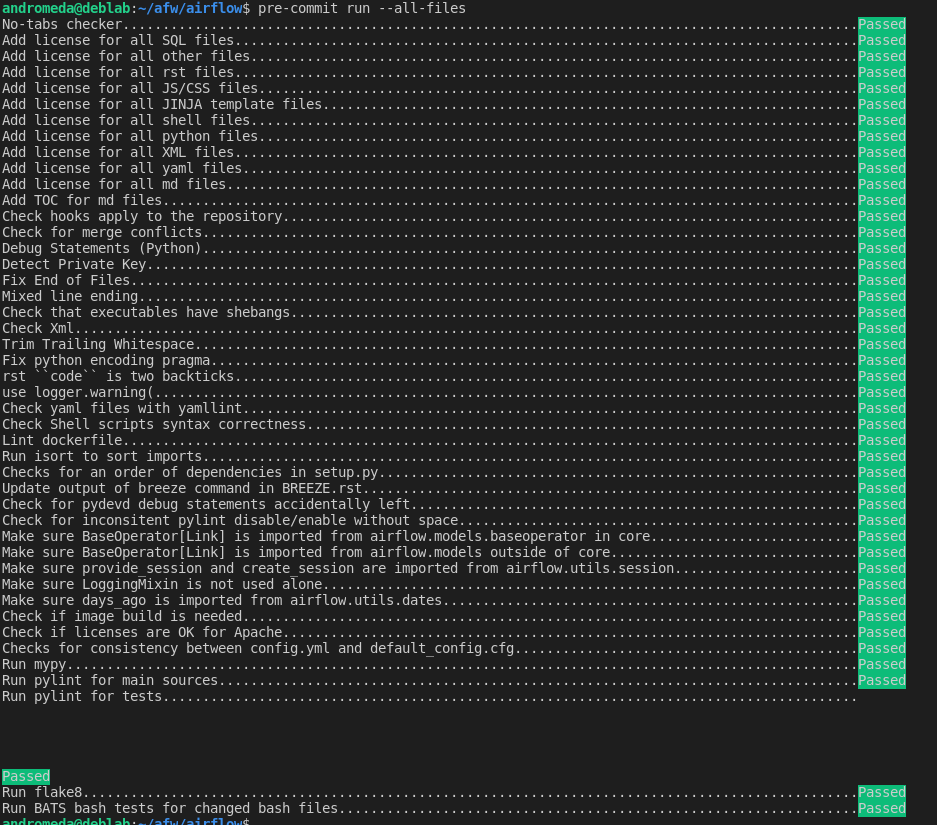Select 'Check for pydevd debug statements accidentally left'
Image resolution: width=937 pixels, height=825 pixels.
206,505
